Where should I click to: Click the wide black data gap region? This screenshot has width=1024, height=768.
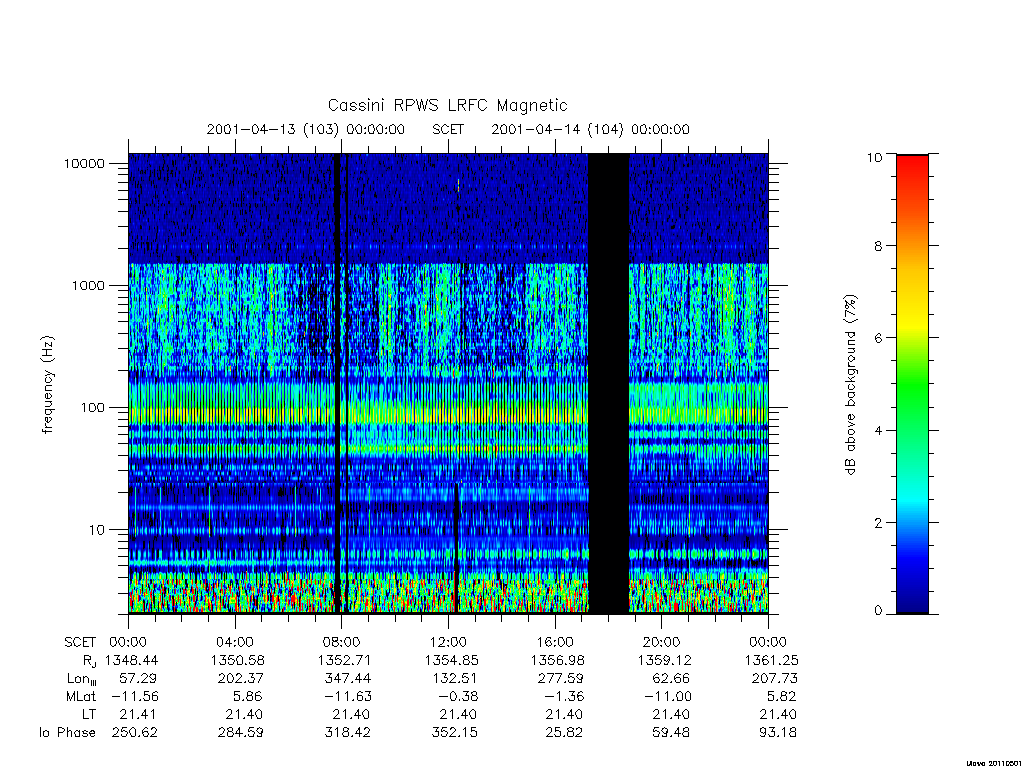(x=609, y=383)
